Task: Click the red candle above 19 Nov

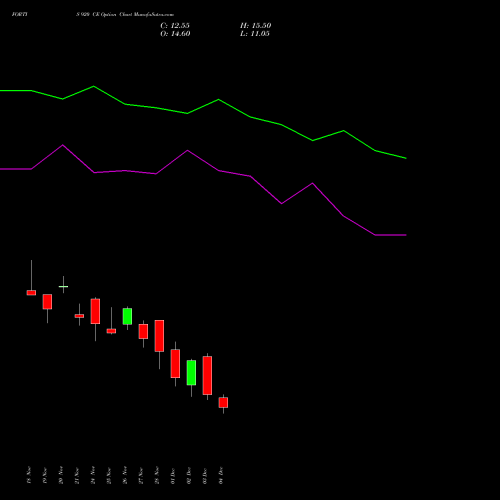Action: coord(47,302)
